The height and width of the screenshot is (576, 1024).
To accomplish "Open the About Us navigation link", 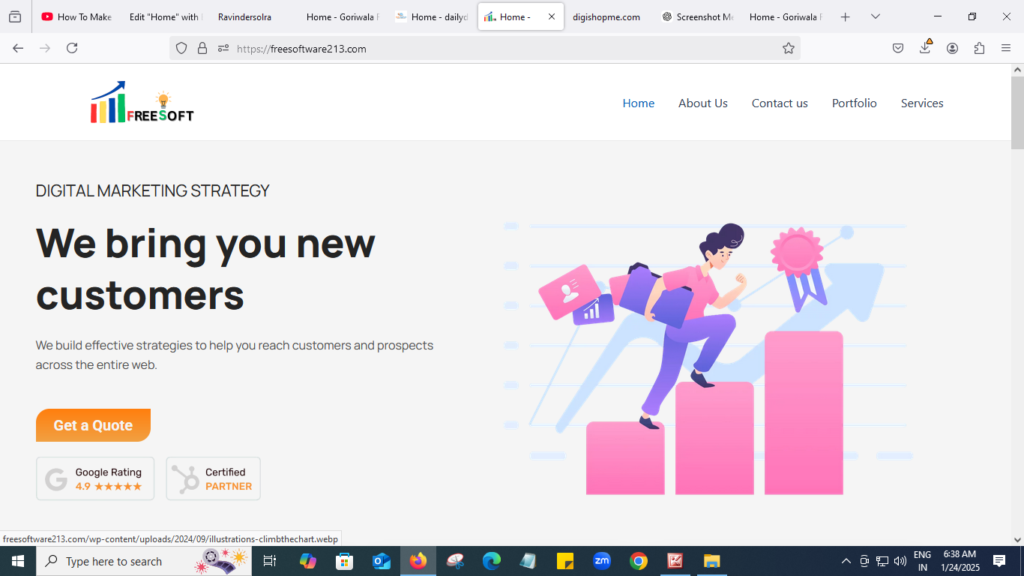I will pyautogui.click(x=702, y=103).
